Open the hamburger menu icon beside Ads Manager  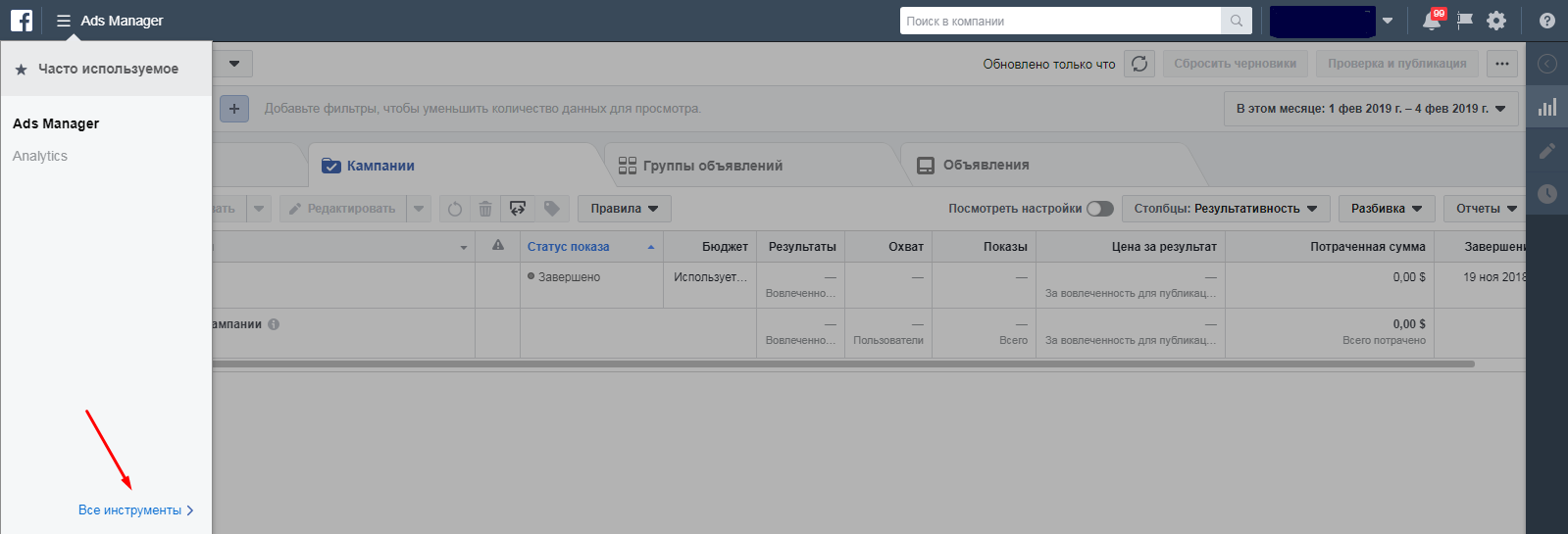click(64, 21)
